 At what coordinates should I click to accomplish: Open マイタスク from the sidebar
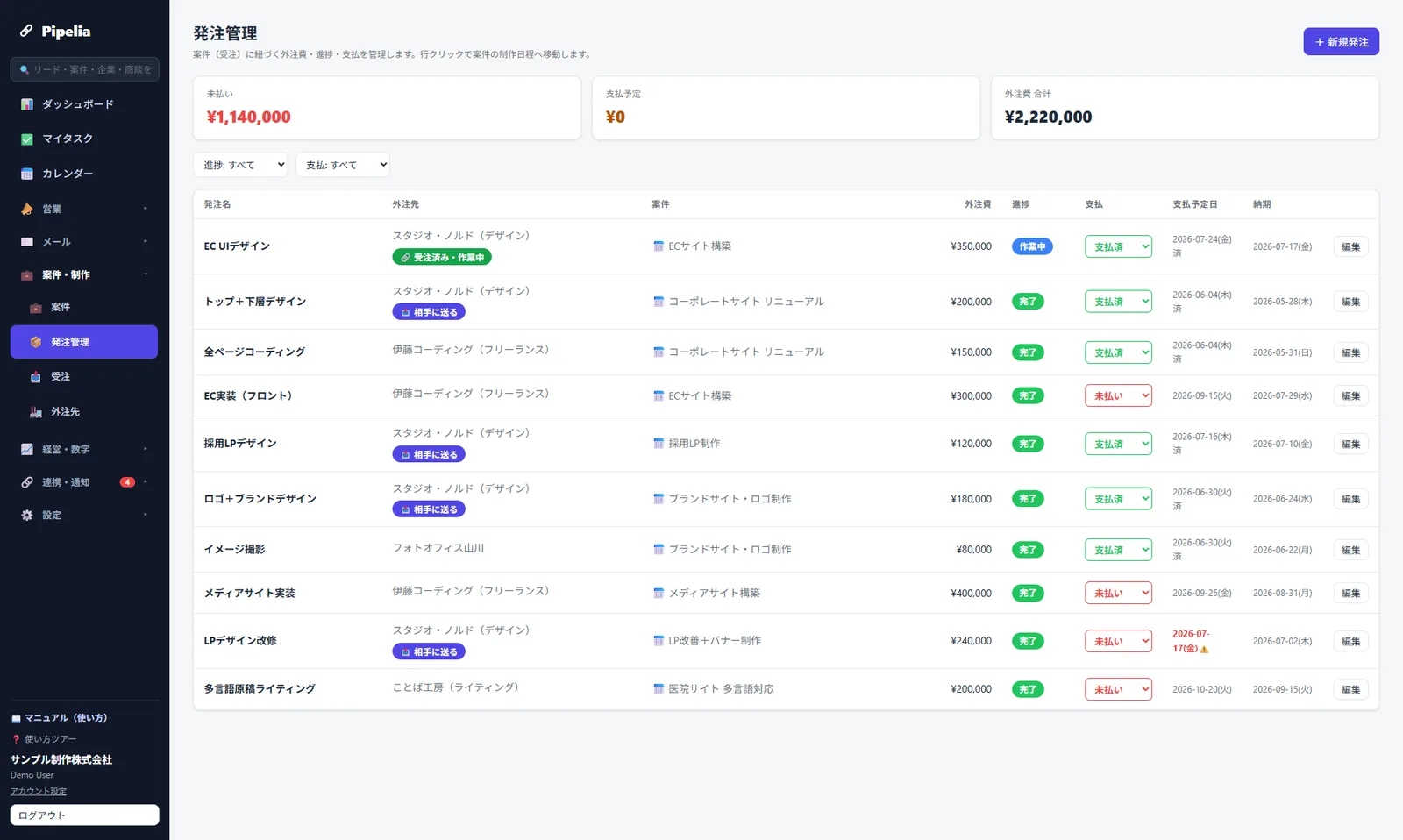tap(84, 139)
